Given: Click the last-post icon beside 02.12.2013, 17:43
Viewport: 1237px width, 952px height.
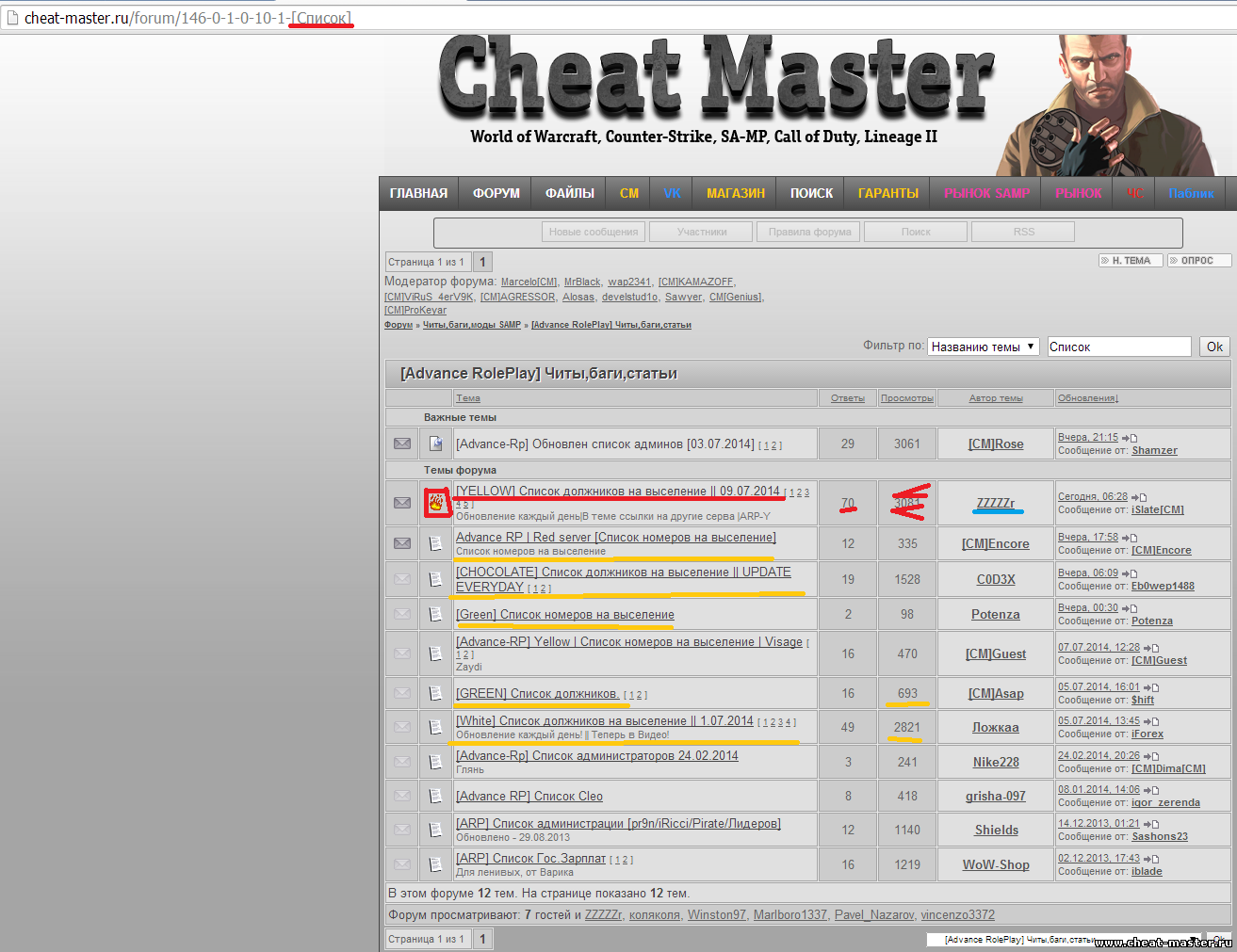Looking at the screenshot, I should [x=1151, y=859].
